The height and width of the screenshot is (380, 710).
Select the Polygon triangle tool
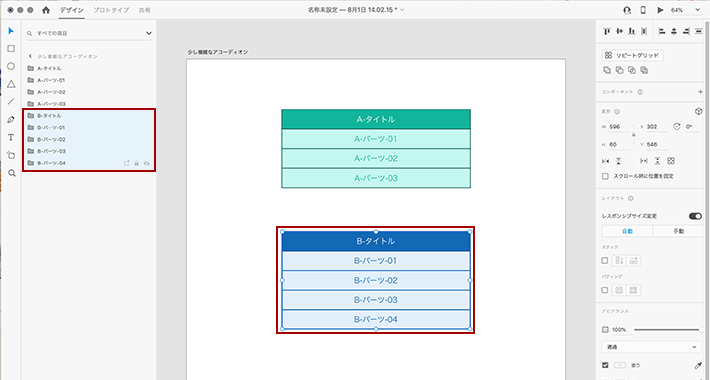(x=11, y=84)
